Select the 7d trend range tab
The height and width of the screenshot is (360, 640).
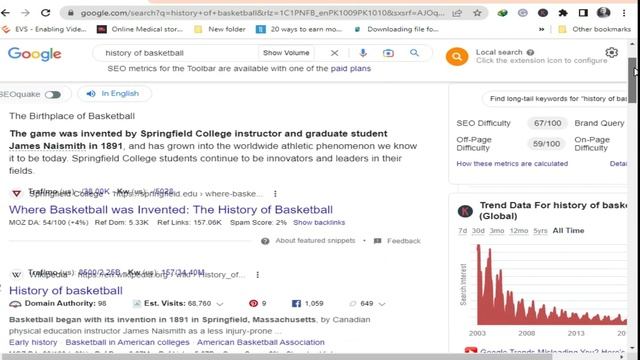pos(462,231)
